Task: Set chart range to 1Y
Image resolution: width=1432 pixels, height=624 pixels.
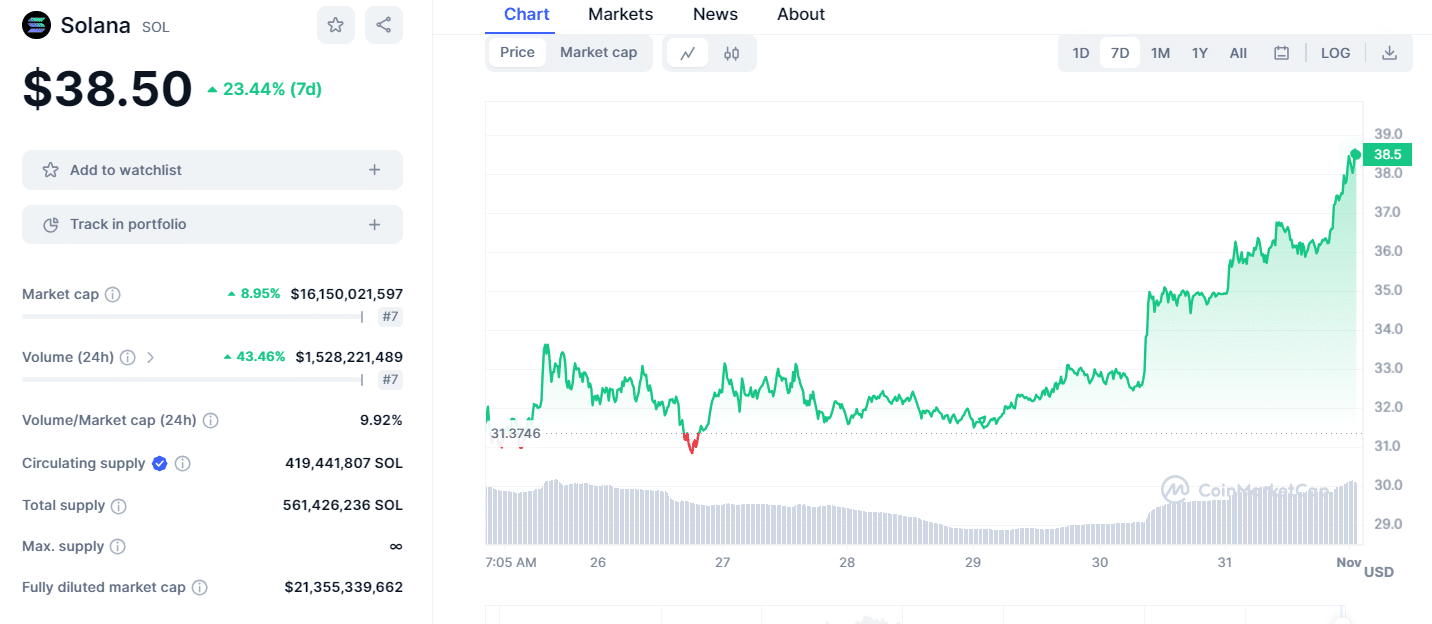Action: click(1200, 53)
